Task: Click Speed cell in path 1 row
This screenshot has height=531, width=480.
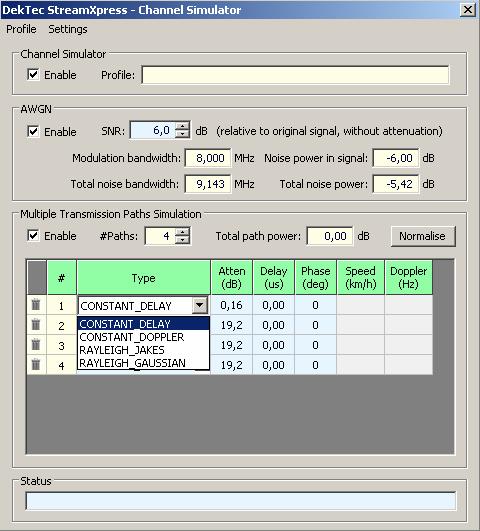Action: pos(361,305)
